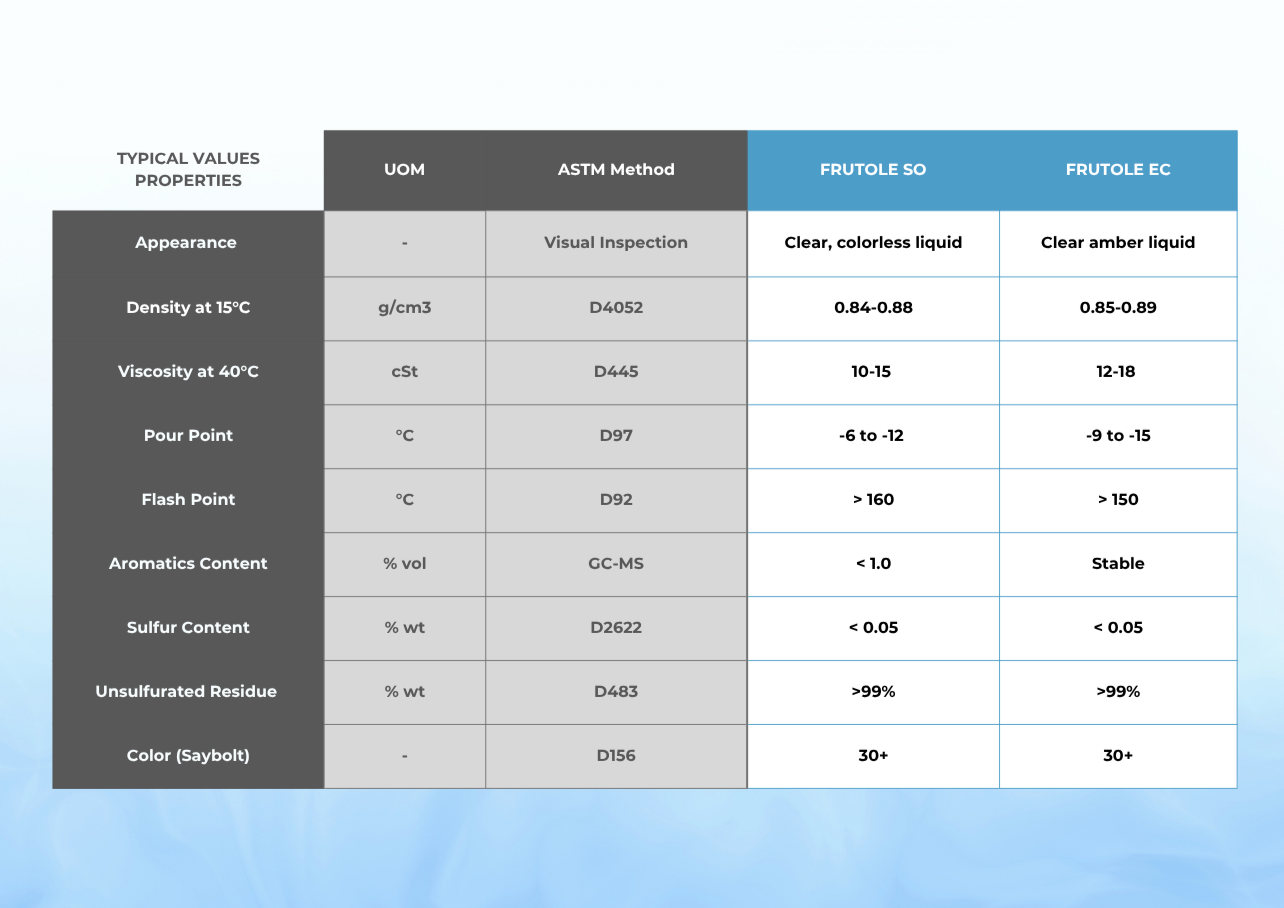Select FRUTOLE EC's '< 0.05' sulfur value
1284x908 pixels.
point(1118,628)
